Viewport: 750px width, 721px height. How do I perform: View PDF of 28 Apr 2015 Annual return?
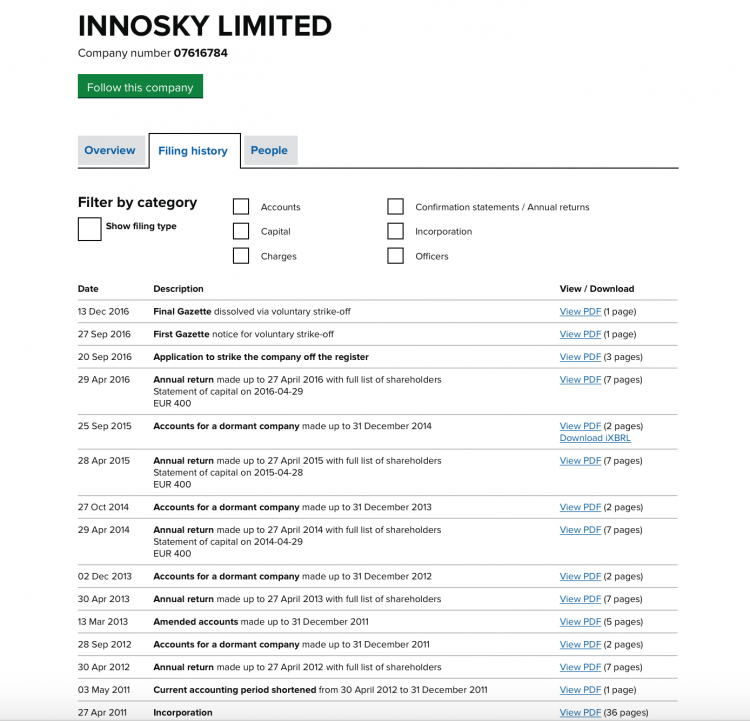click(x=580, y=461)
